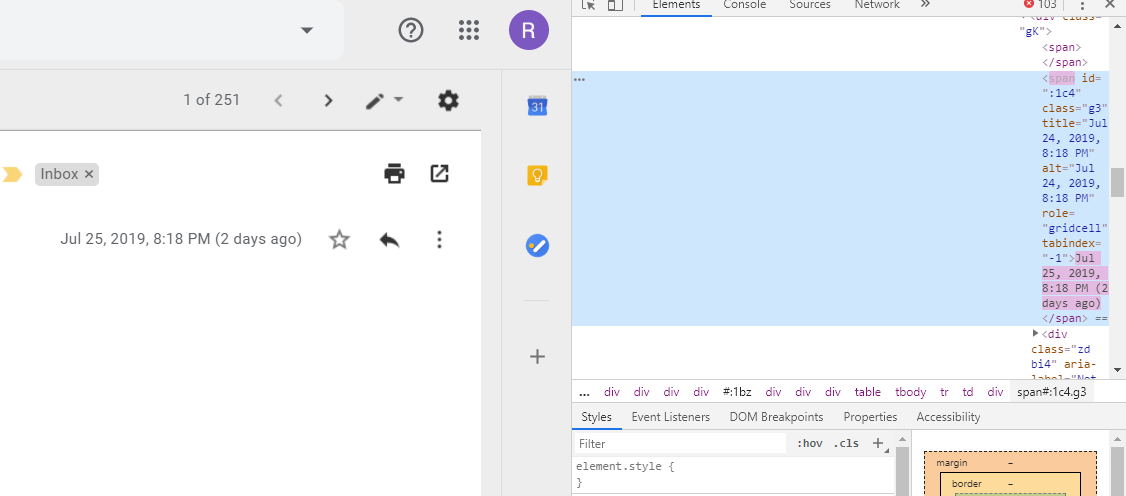Print the email with printer icon
This screenshot has width=1126, height=496.
pos(395,174)
